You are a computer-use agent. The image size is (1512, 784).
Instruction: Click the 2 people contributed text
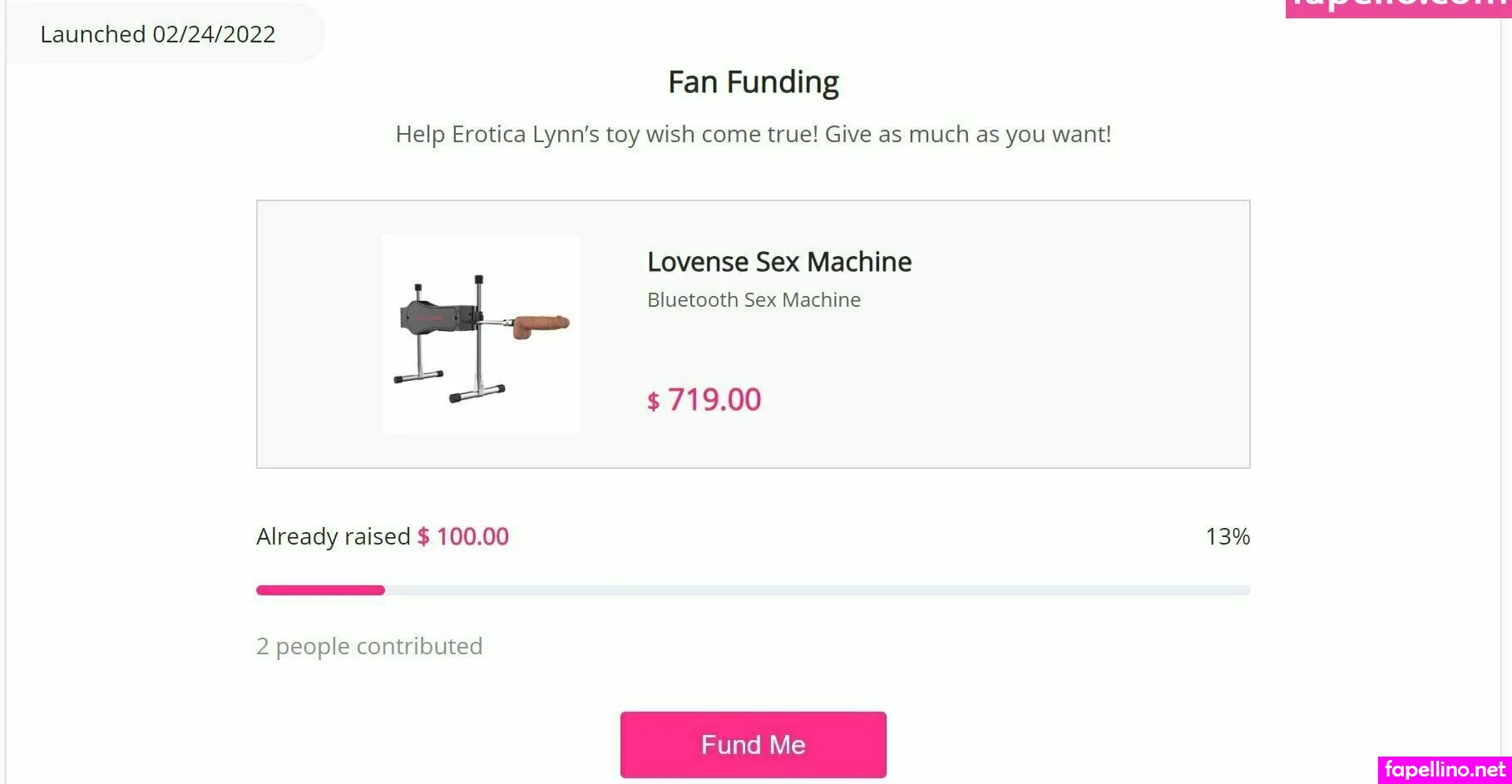point(369,646)
